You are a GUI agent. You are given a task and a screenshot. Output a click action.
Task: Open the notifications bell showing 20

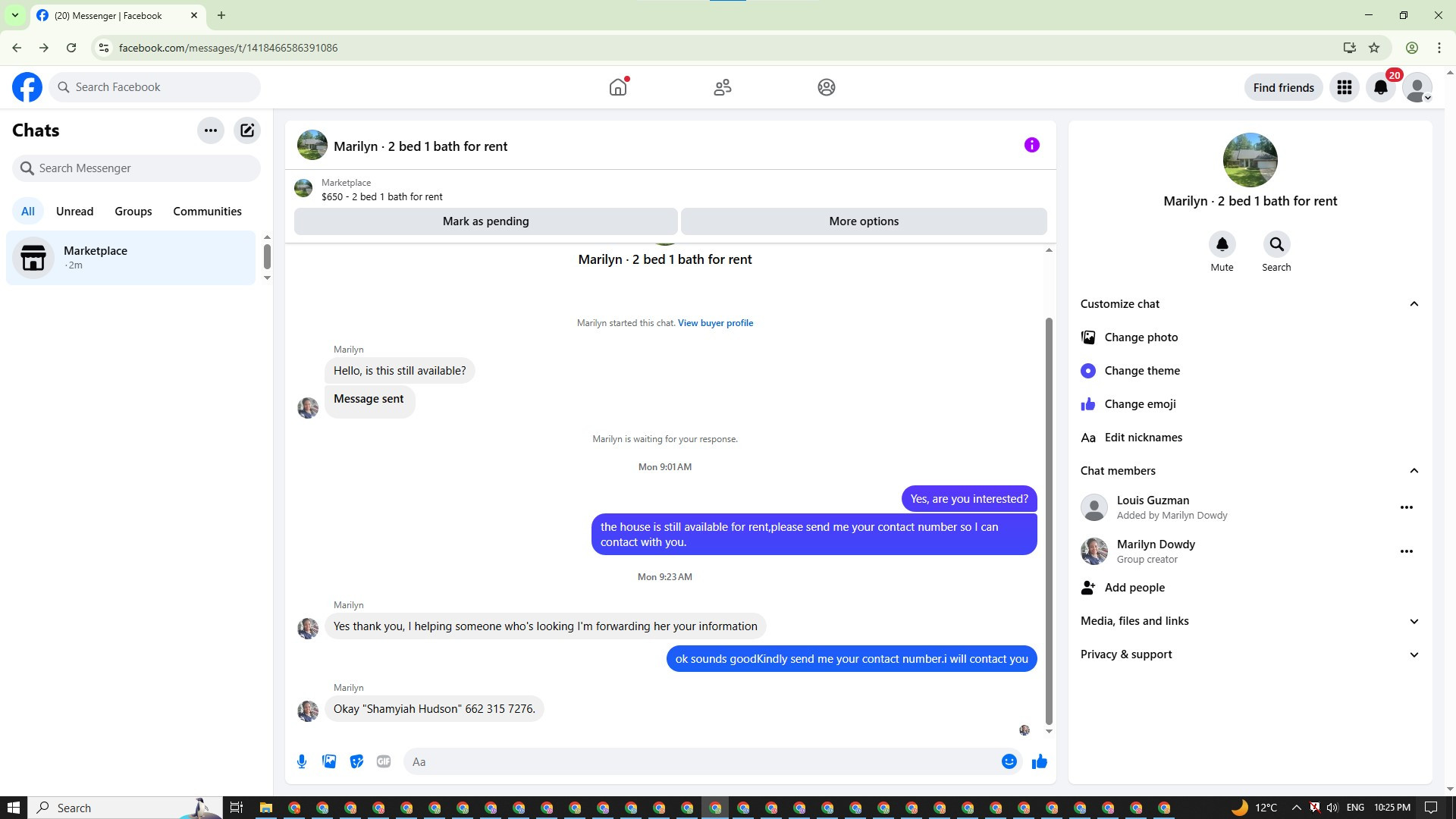pyautogui.click(x=1381, y=87)
